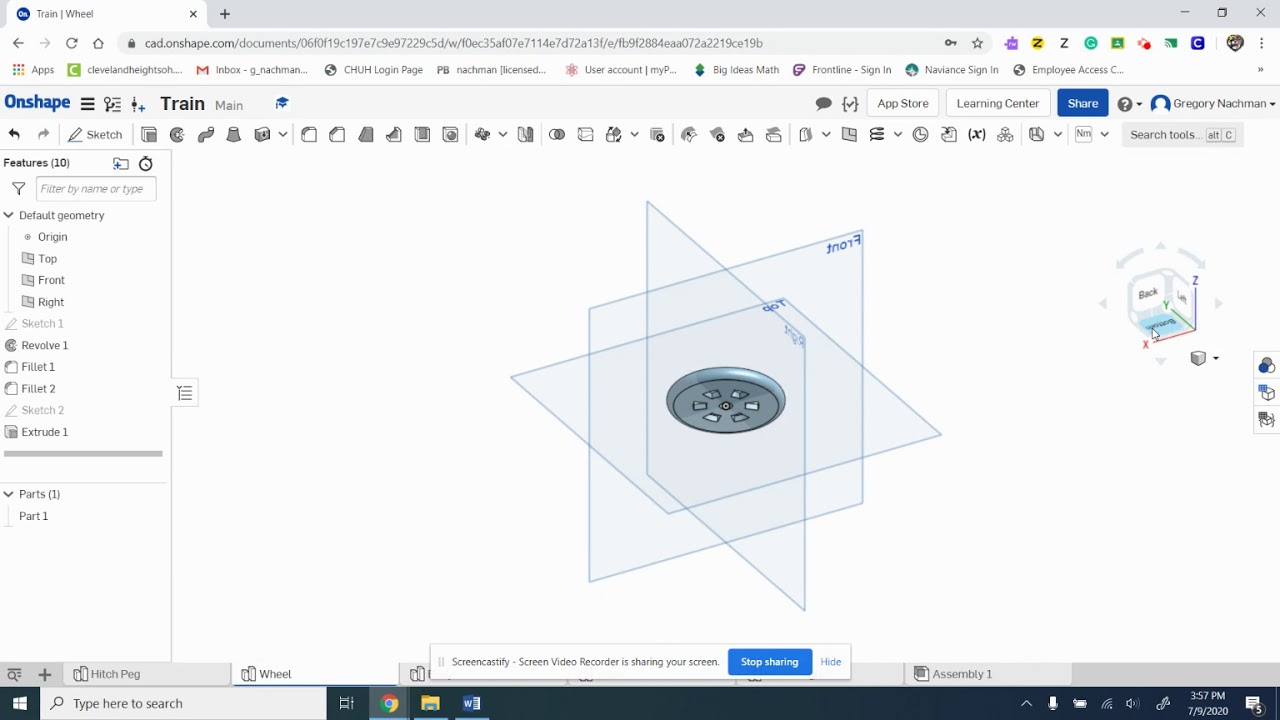Collapse the Default geometry group
The height and width of the screenshot is (720, 1280).
coord(8,216)
